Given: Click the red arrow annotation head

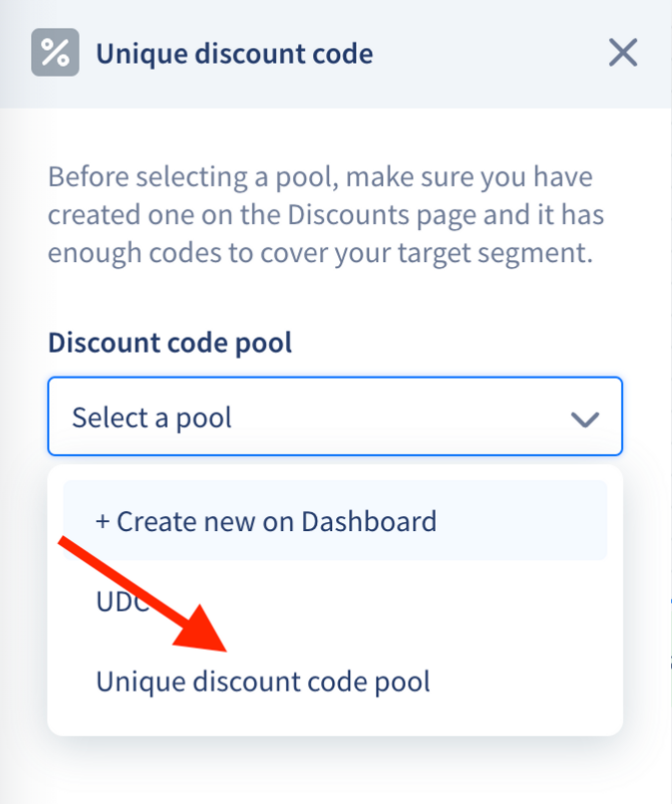Looking at the screenshot, I should click(x=203, y=631).
